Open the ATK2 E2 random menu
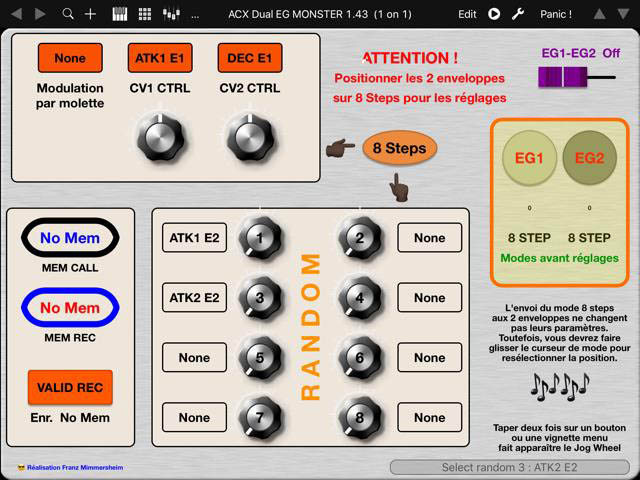Viewport: 640px width, 480px height. [194, 298]
